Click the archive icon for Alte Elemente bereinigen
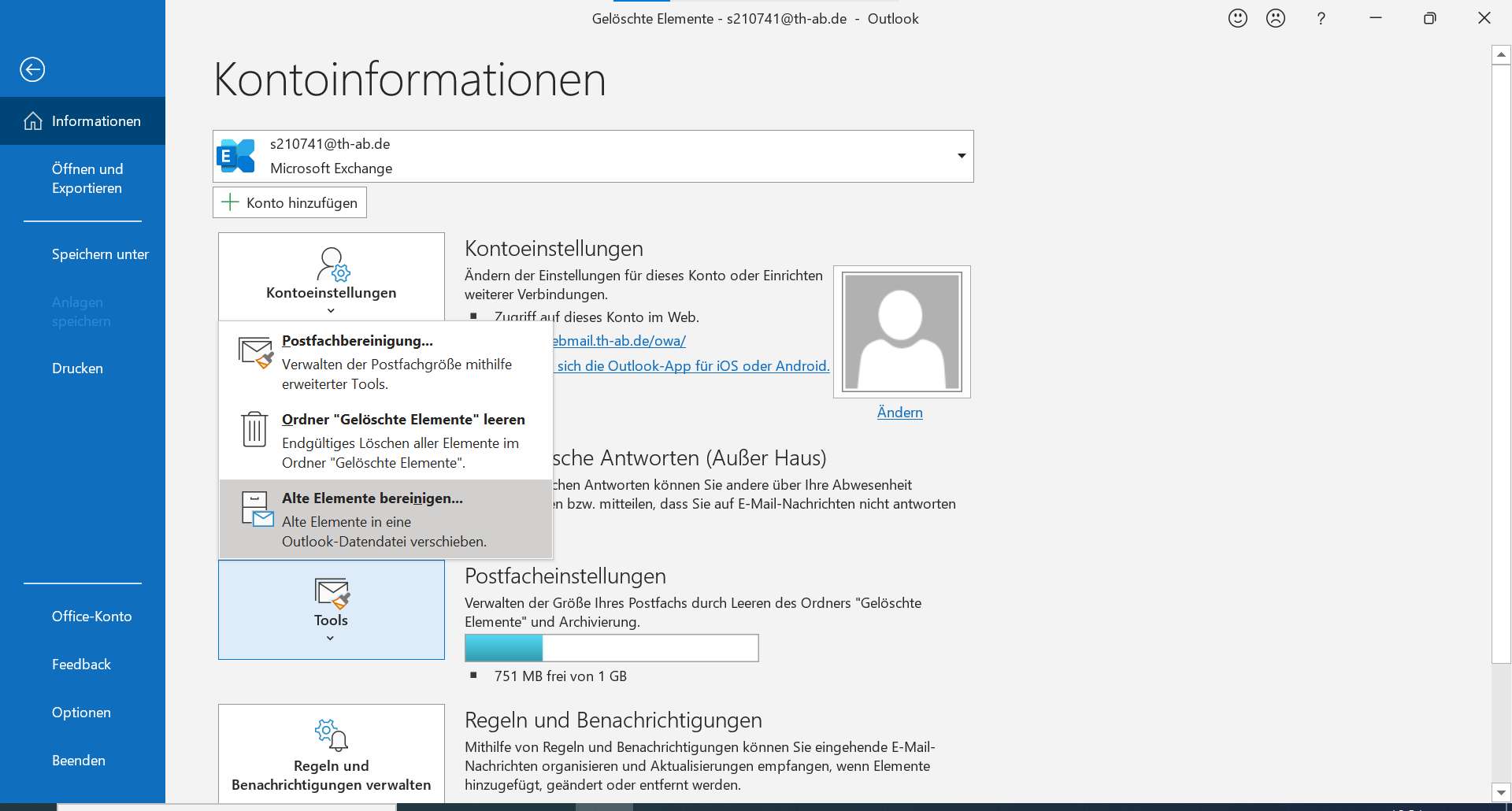This screenshot has height=811, width=1512. 258,509
